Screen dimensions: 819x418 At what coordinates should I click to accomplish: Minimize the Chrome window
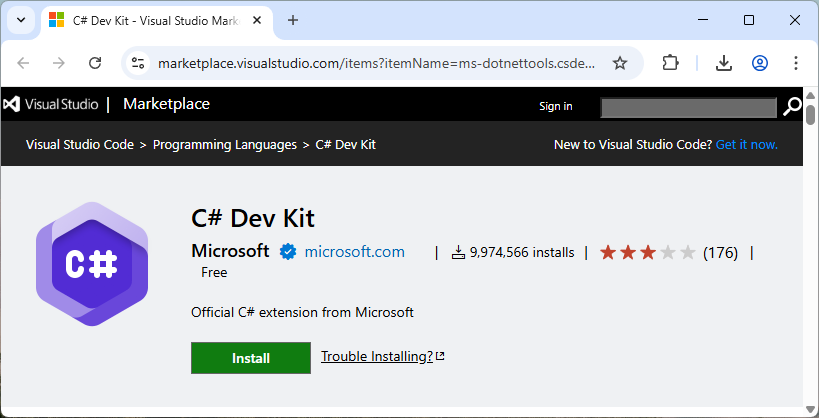(703, 20)
